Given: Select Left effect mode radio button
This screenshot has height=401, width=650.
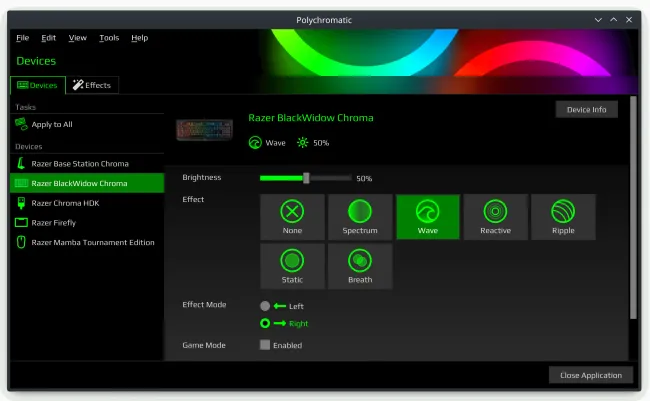Looking at the screenshot, I should tap(265, 306).
